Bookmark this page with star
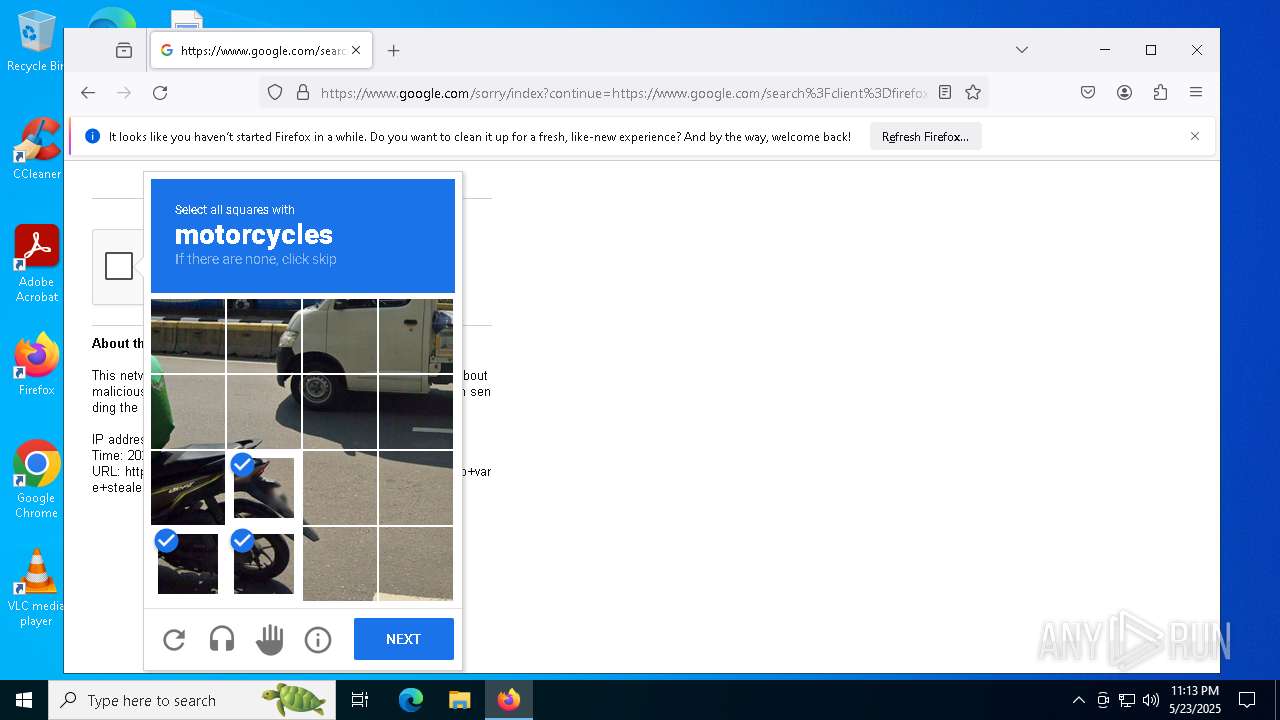This screenshot has width=1280, height=720. [973, 93]
